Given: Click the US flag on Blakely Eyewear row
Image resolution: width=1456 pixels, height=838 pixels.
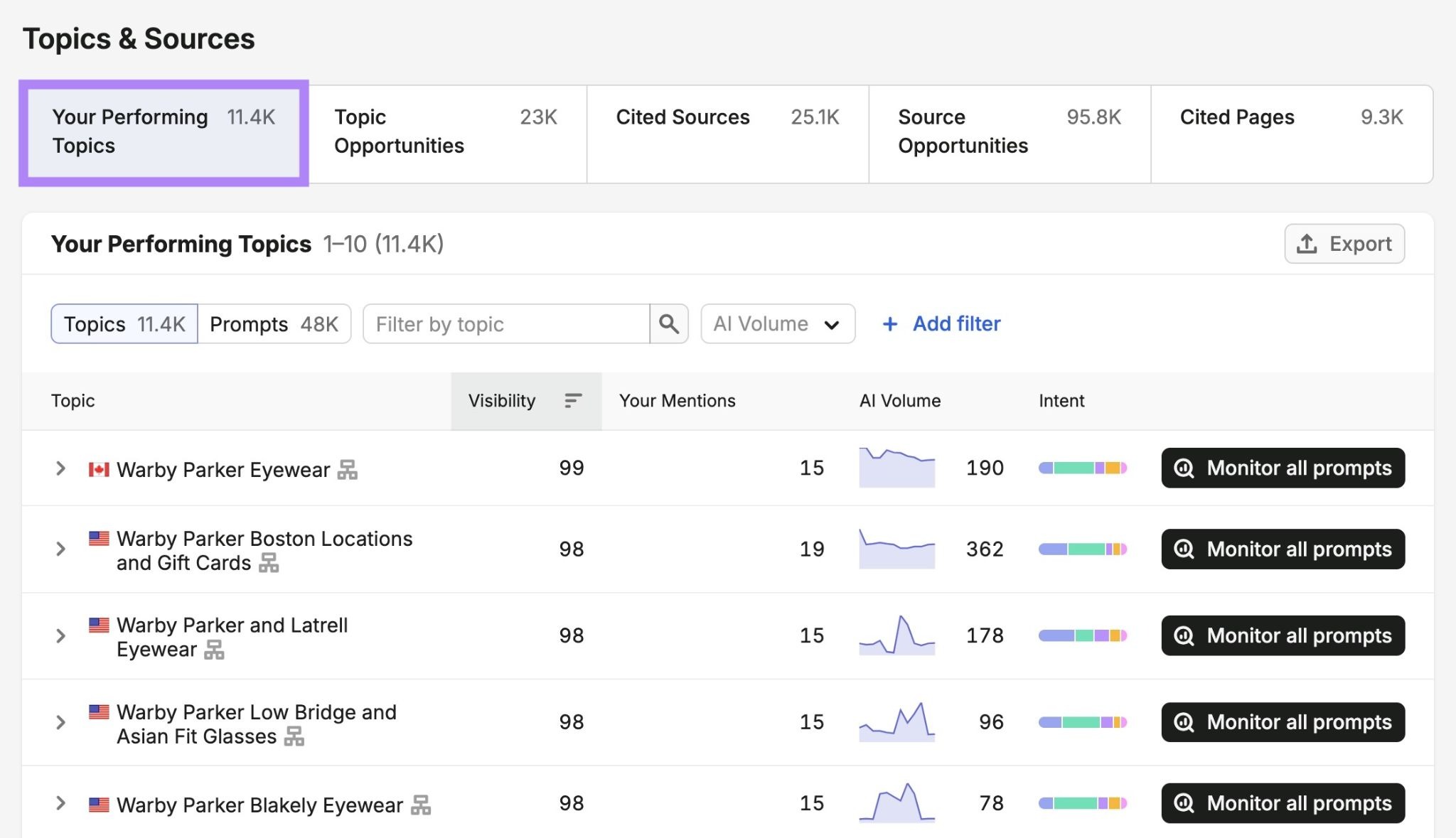Looking at the screenshot, I should tap(99, 805).
